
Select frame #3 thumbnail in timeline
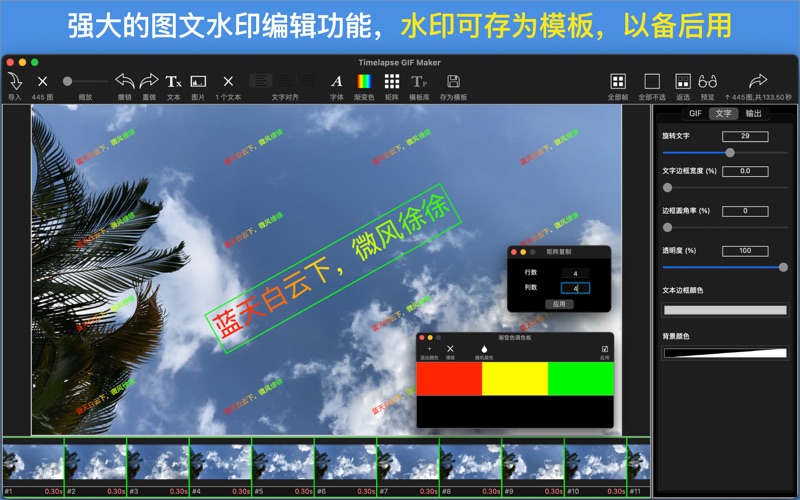pyautogui.click(x=158, y=462)
